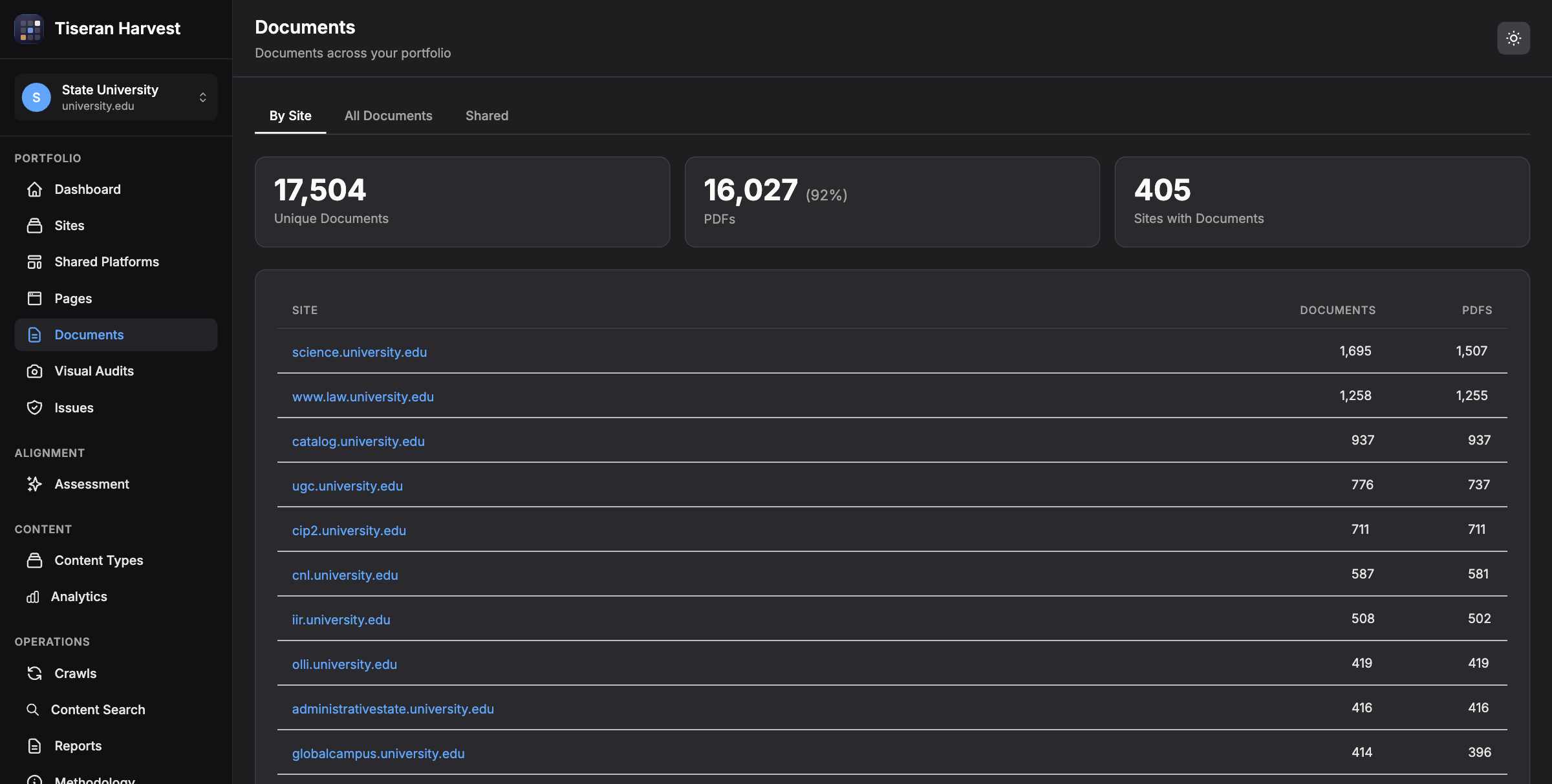Open the Dashboard menu item

tap(116, 189)
